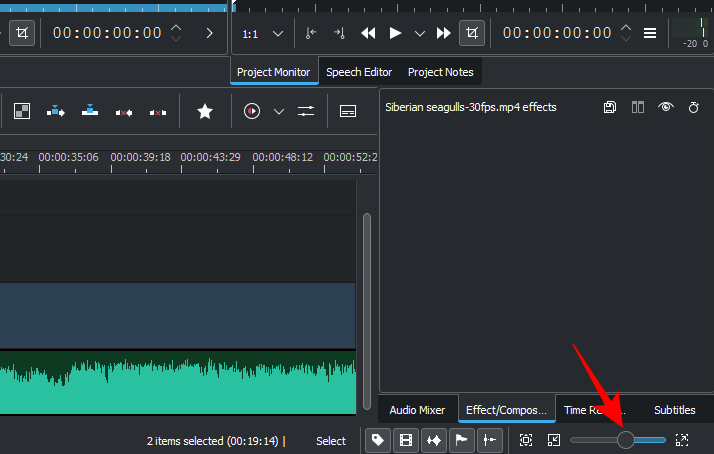The height and width of the screenshot is (454, 714).
Task: Open the 1:1 monitor zoom dropdown
Action: [262, 33]
